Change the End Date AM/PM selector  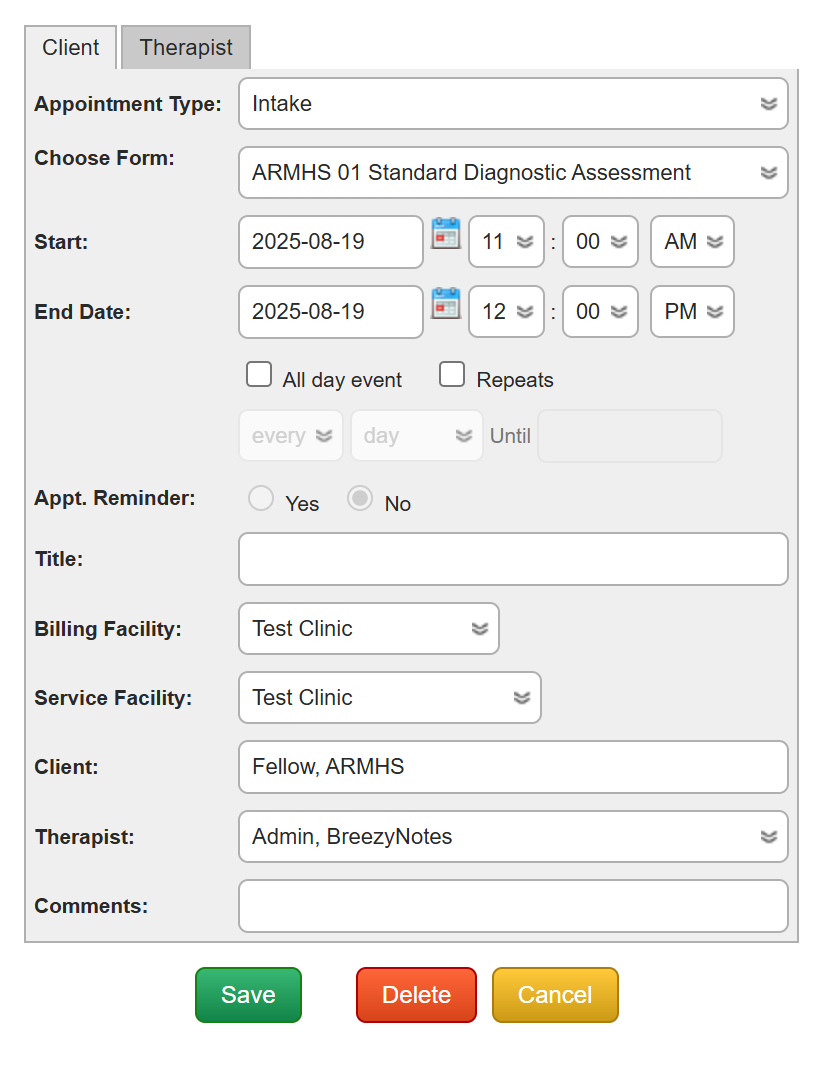(692, 311)
